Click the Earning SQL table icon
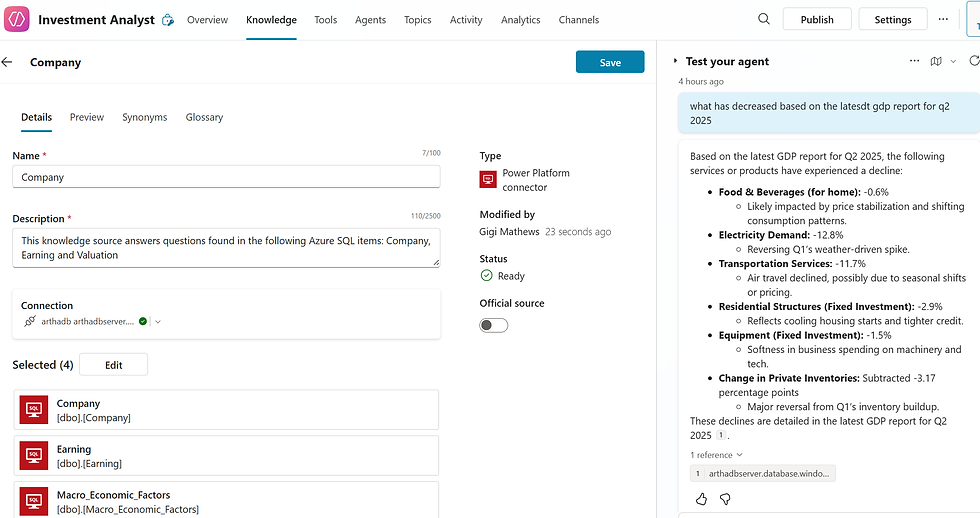Screen dimensions: 980x518 click(33, 456)
